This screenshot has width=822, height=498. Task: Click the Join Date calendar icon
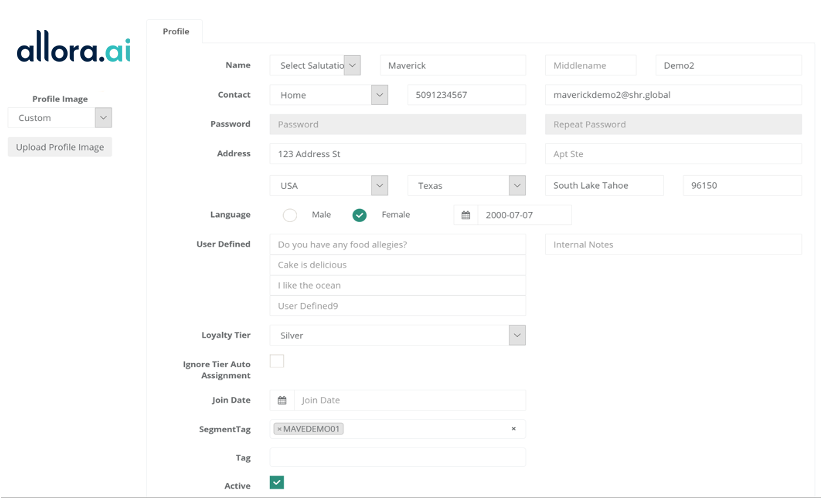[x=282, y=400]
